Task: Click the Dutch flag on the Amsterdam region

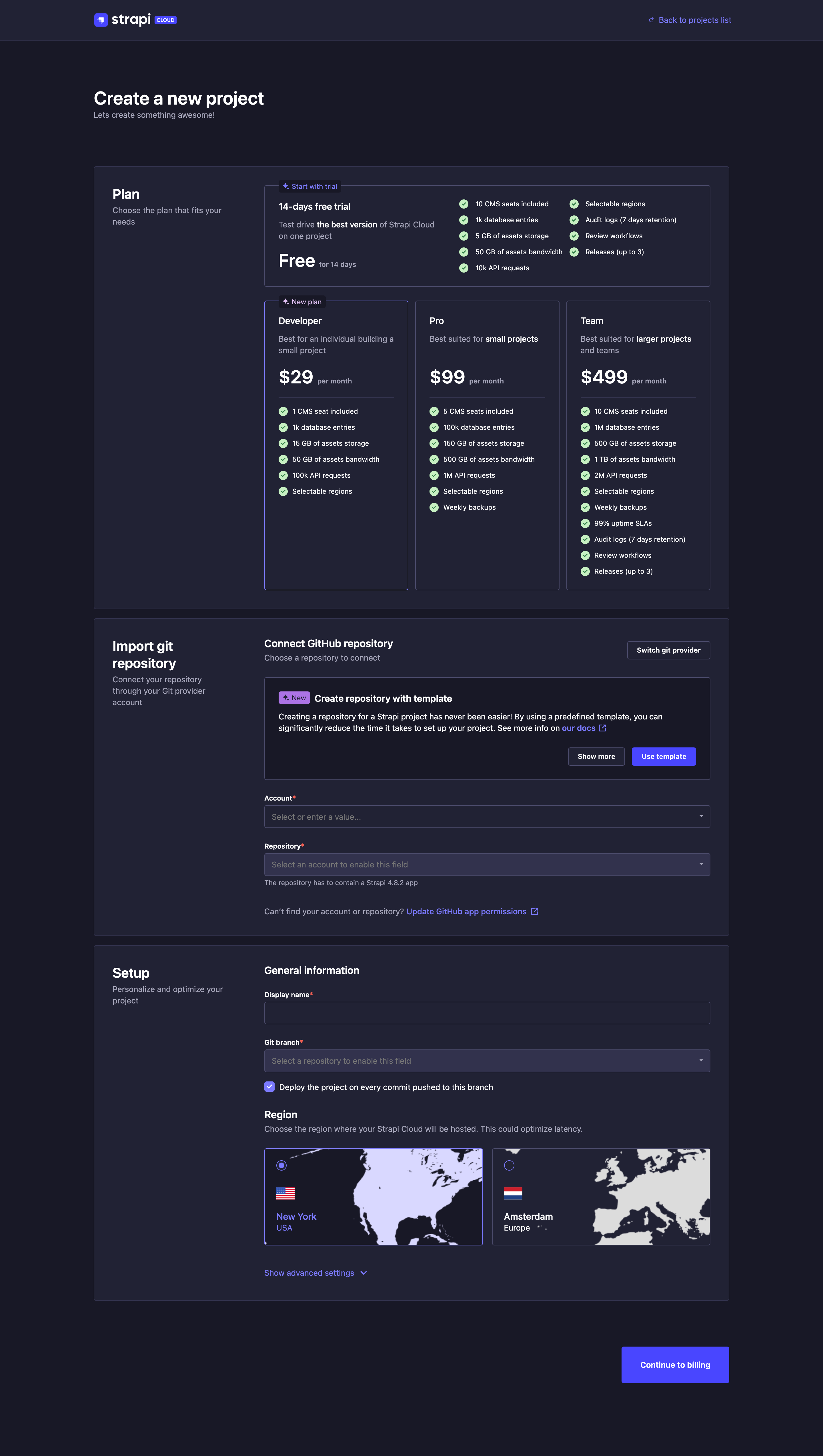Action: click(x=513, y=1193)
